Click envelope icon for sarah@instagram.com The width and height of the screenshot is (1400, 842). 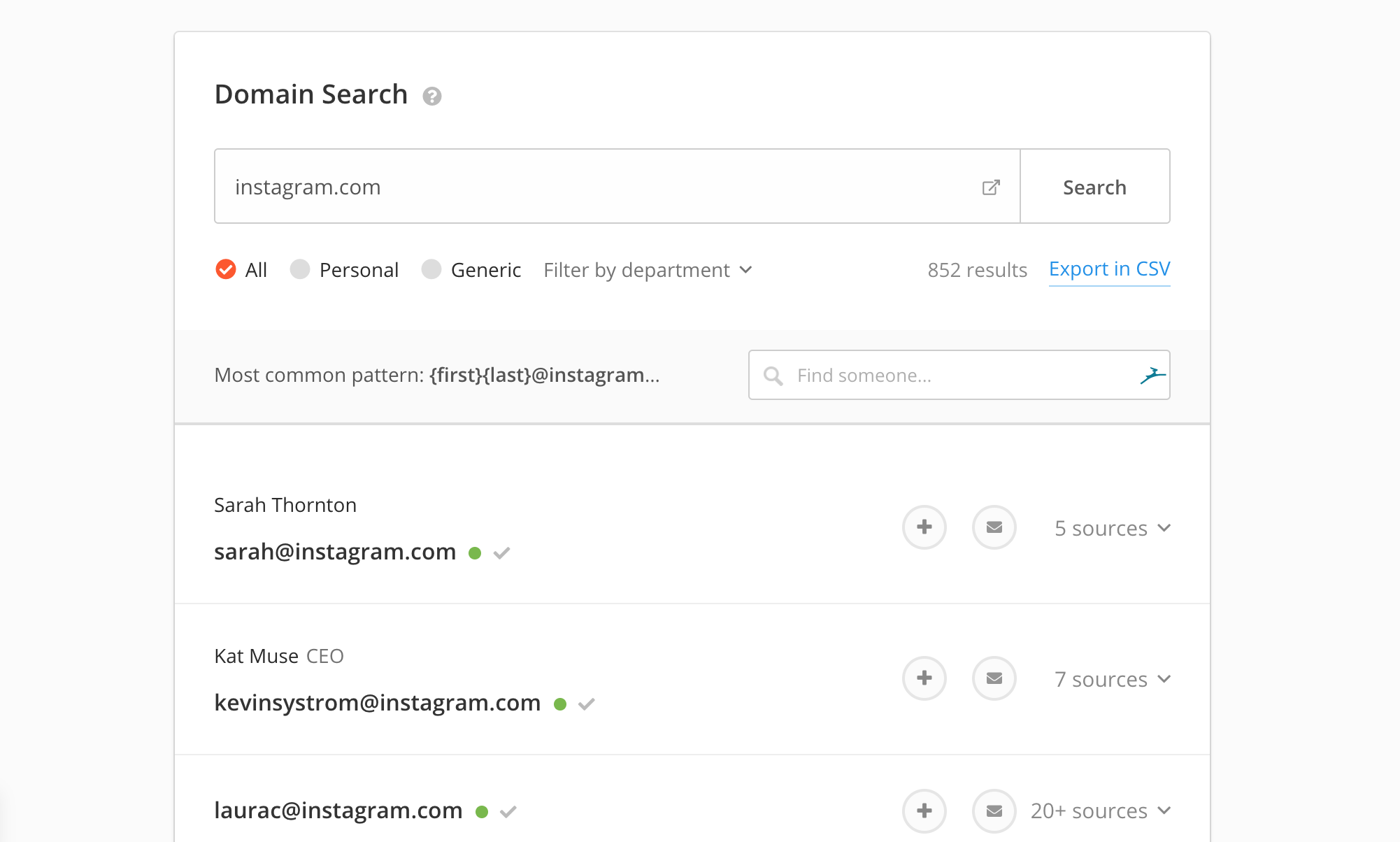click(x=994, y=527)
